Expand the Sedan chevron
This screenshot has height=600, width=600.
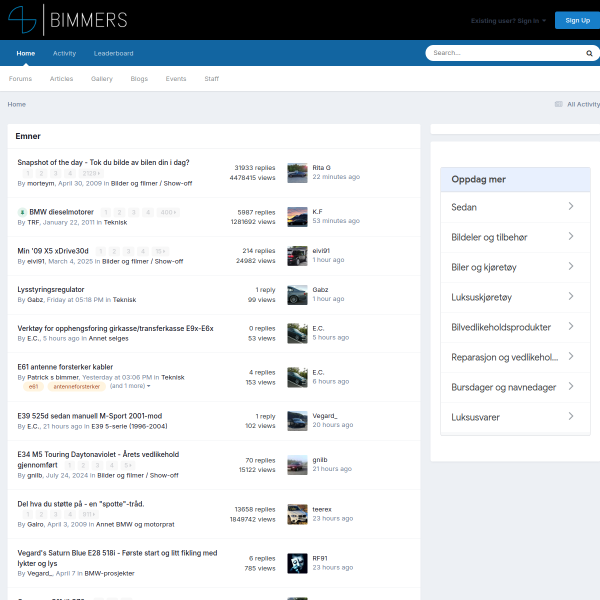click(571, 206)
